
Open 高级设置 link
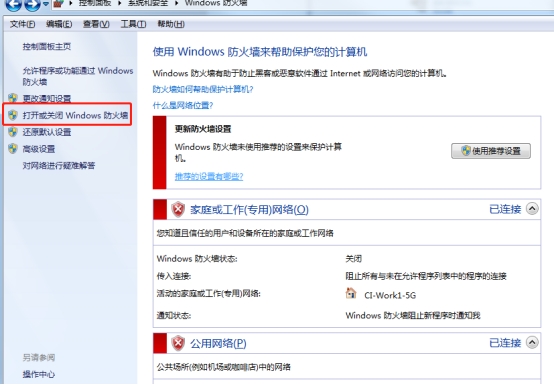(x=39, y=149)
